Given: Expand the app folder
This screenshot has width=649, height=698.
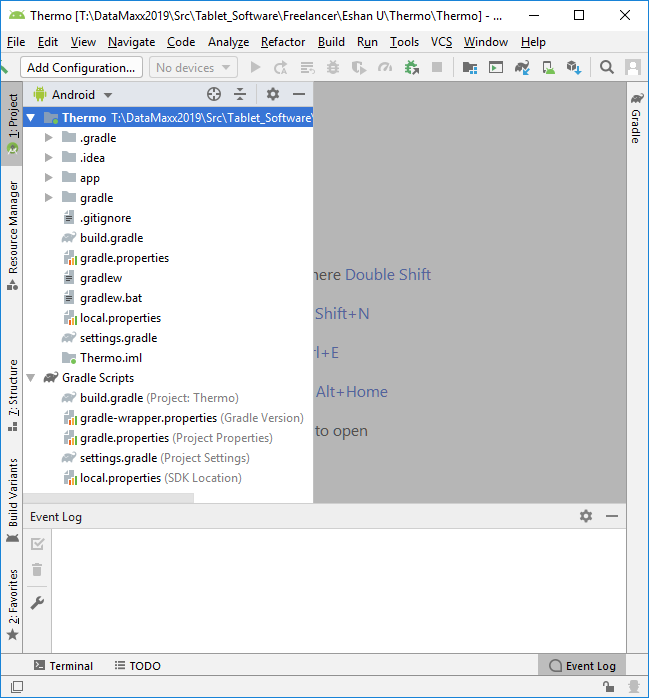Looking at the screenshot, I should [49, 178].
